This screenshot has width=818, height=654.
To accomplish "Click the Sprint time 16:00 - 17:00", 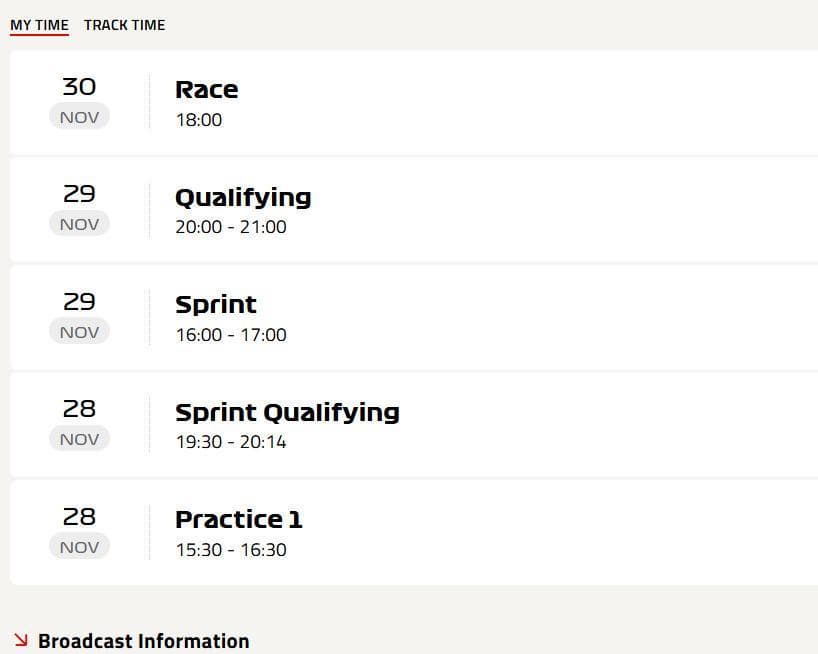I will tap(231, 335).
